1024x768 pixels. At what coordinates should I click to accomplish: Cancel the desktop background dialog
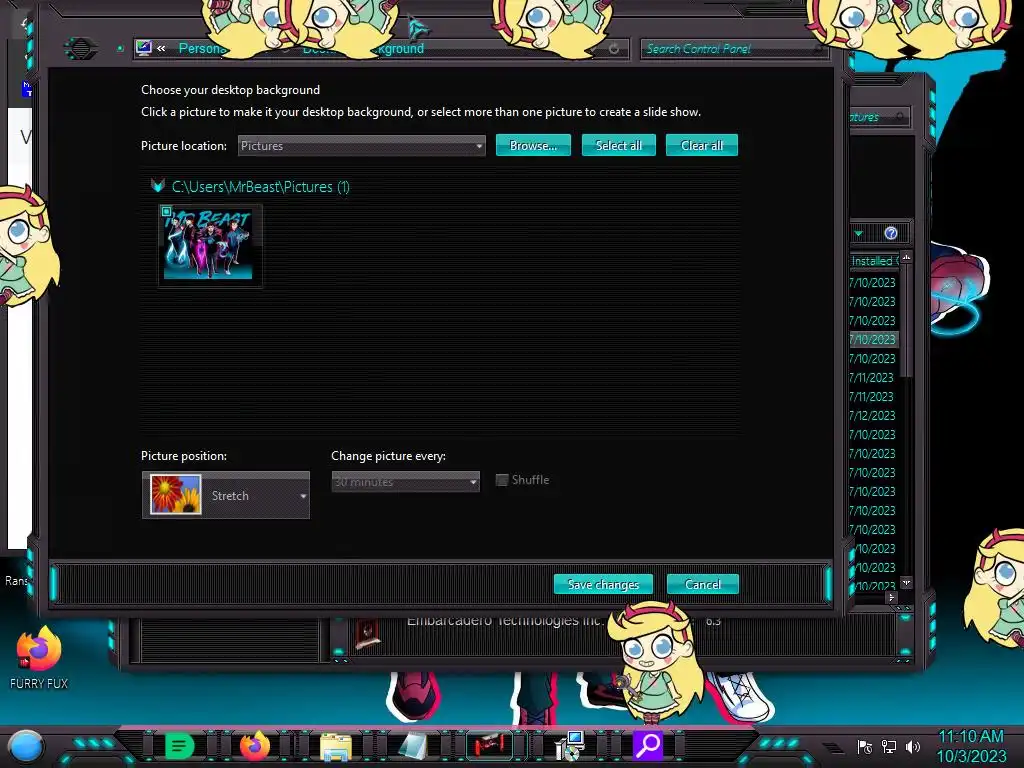click(x=703, y=584)
